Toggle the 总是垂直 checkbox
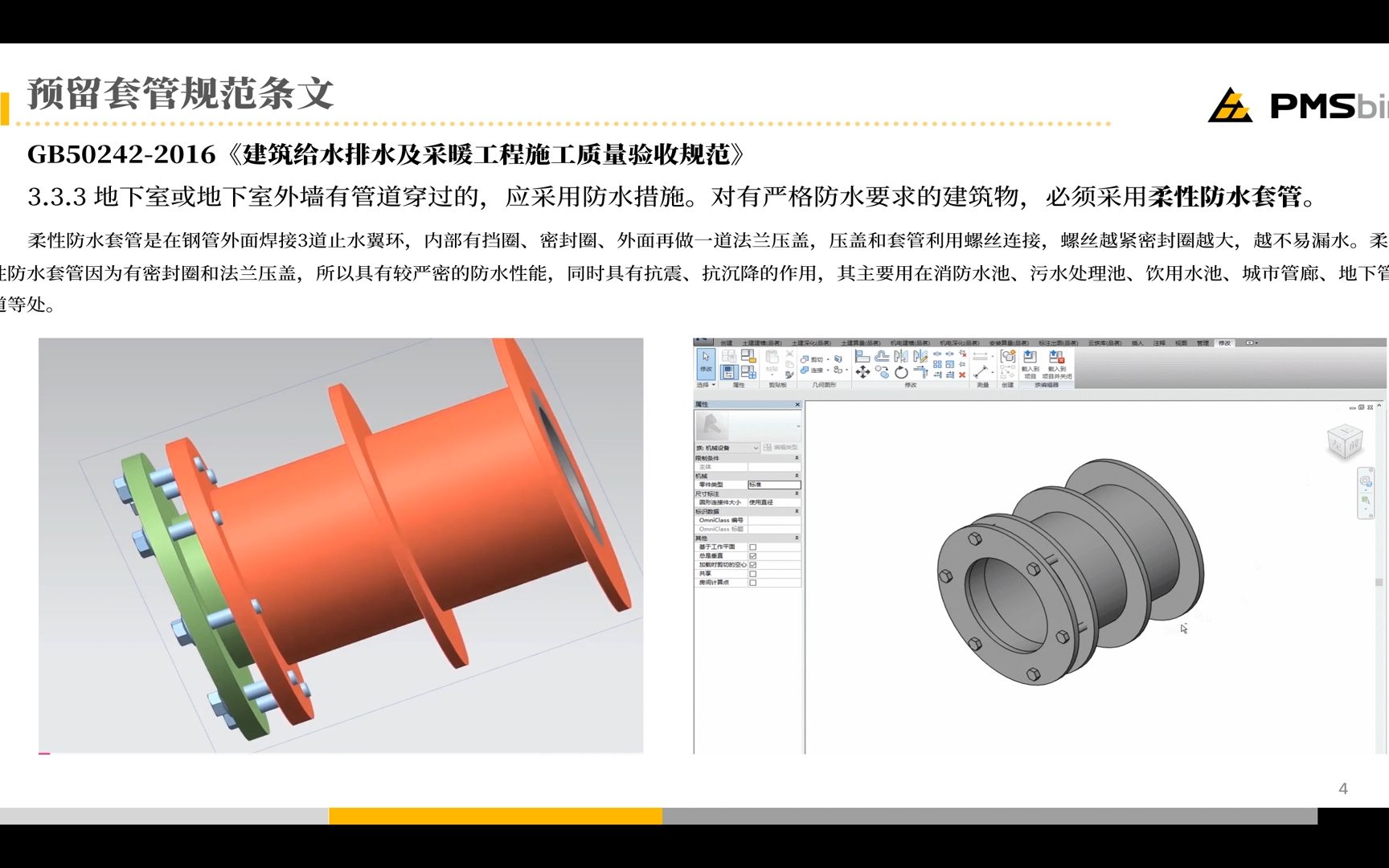 [752, 556]
